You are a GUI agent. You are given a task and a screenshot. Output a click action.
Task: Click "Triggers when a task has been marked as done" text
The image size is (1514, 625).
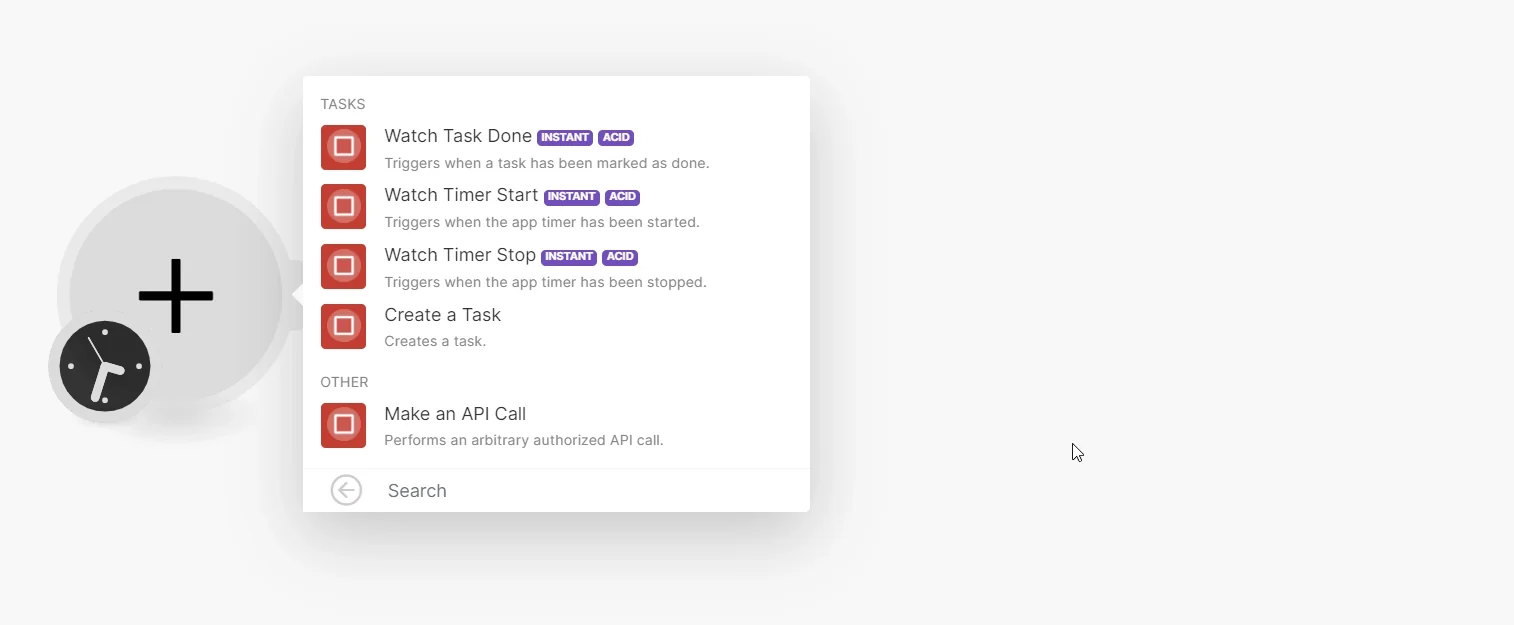click(547, 163)
